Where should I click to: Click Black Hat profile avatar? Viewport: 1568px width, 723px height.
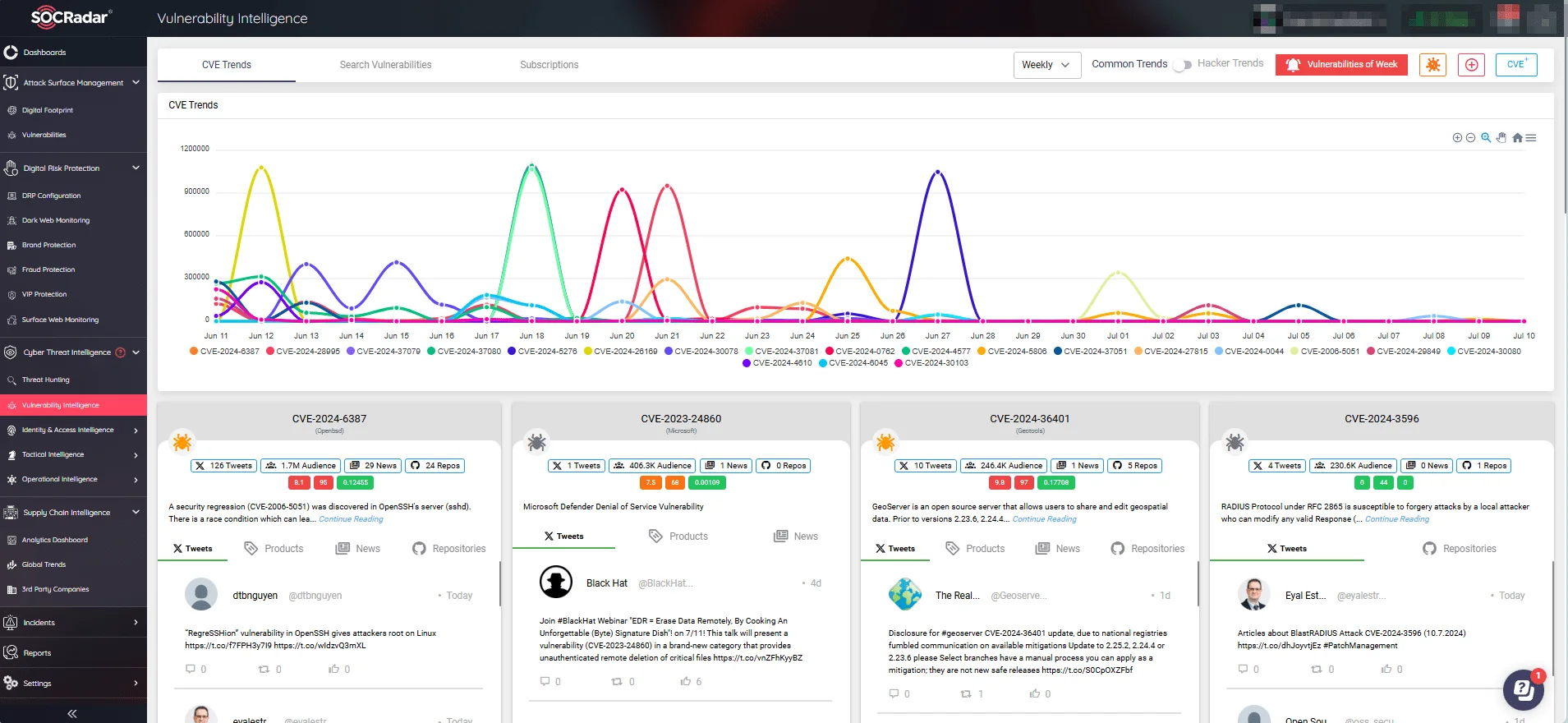point(556,582)
